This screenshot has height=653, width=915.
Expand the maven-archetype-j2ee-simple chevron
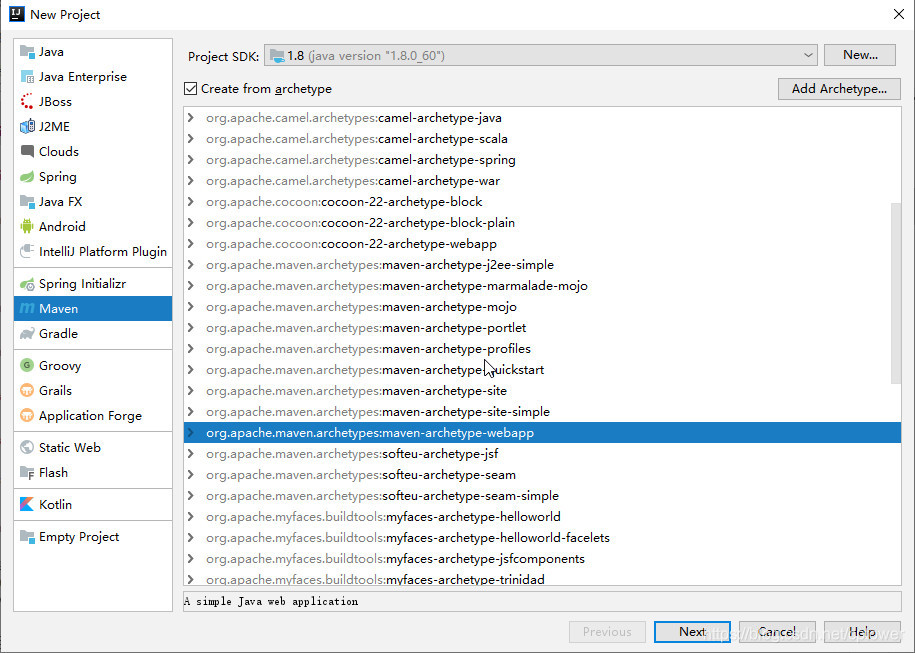[191, 265]
